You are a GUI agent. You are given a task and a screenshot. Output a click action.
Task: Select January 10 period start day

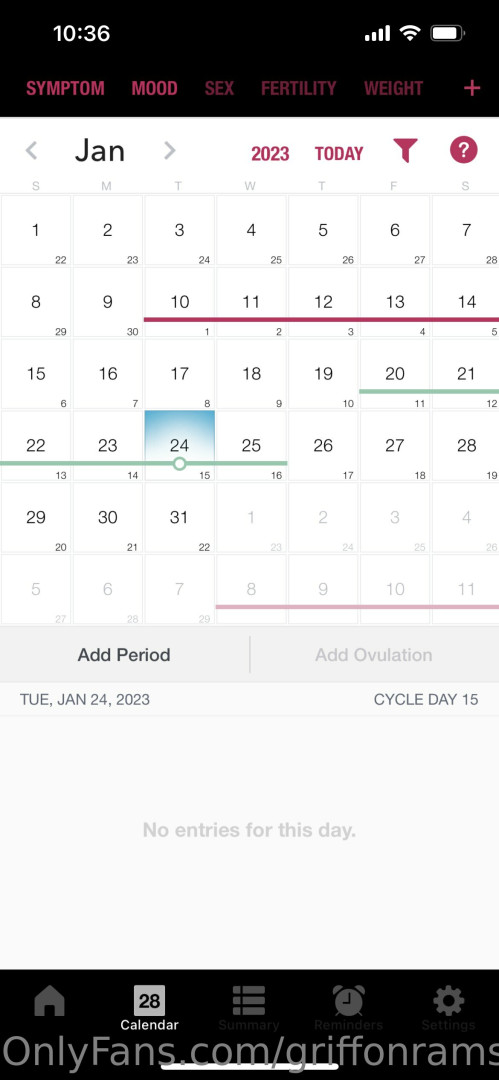point(179,302)
